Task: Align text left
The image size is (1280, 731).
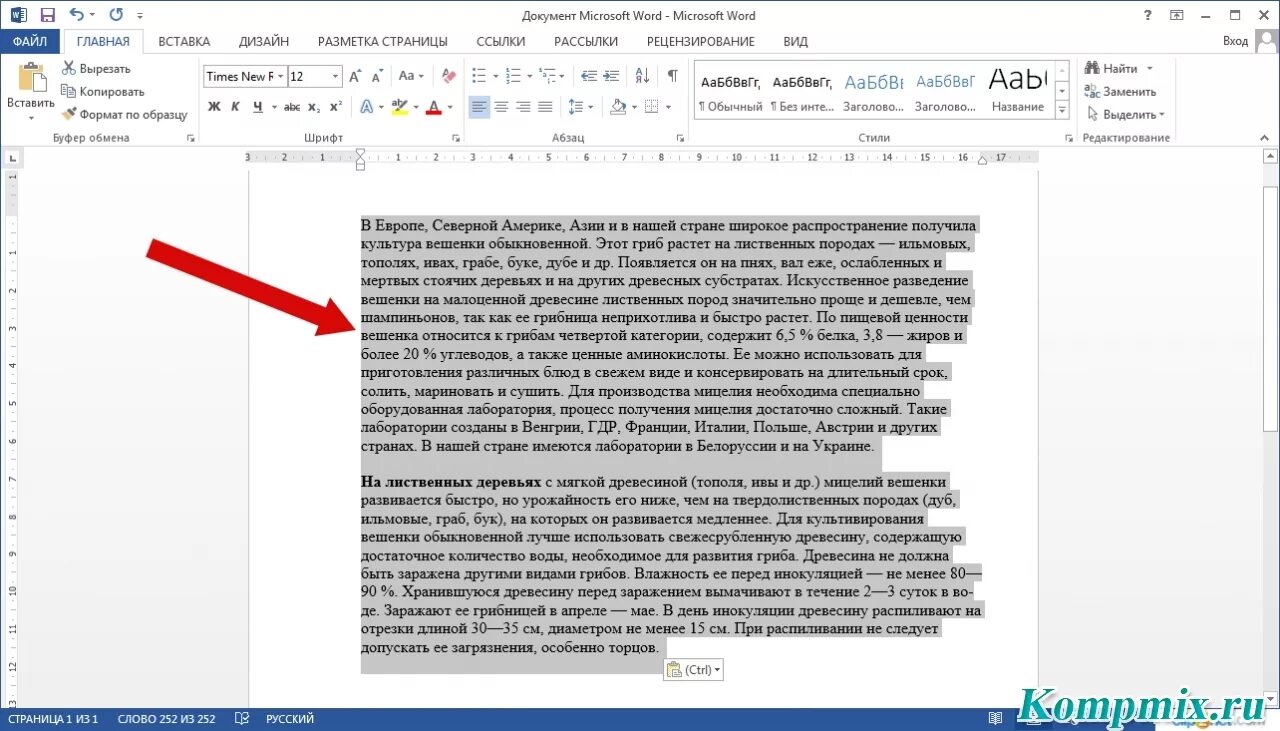Action: pos(479,107)
